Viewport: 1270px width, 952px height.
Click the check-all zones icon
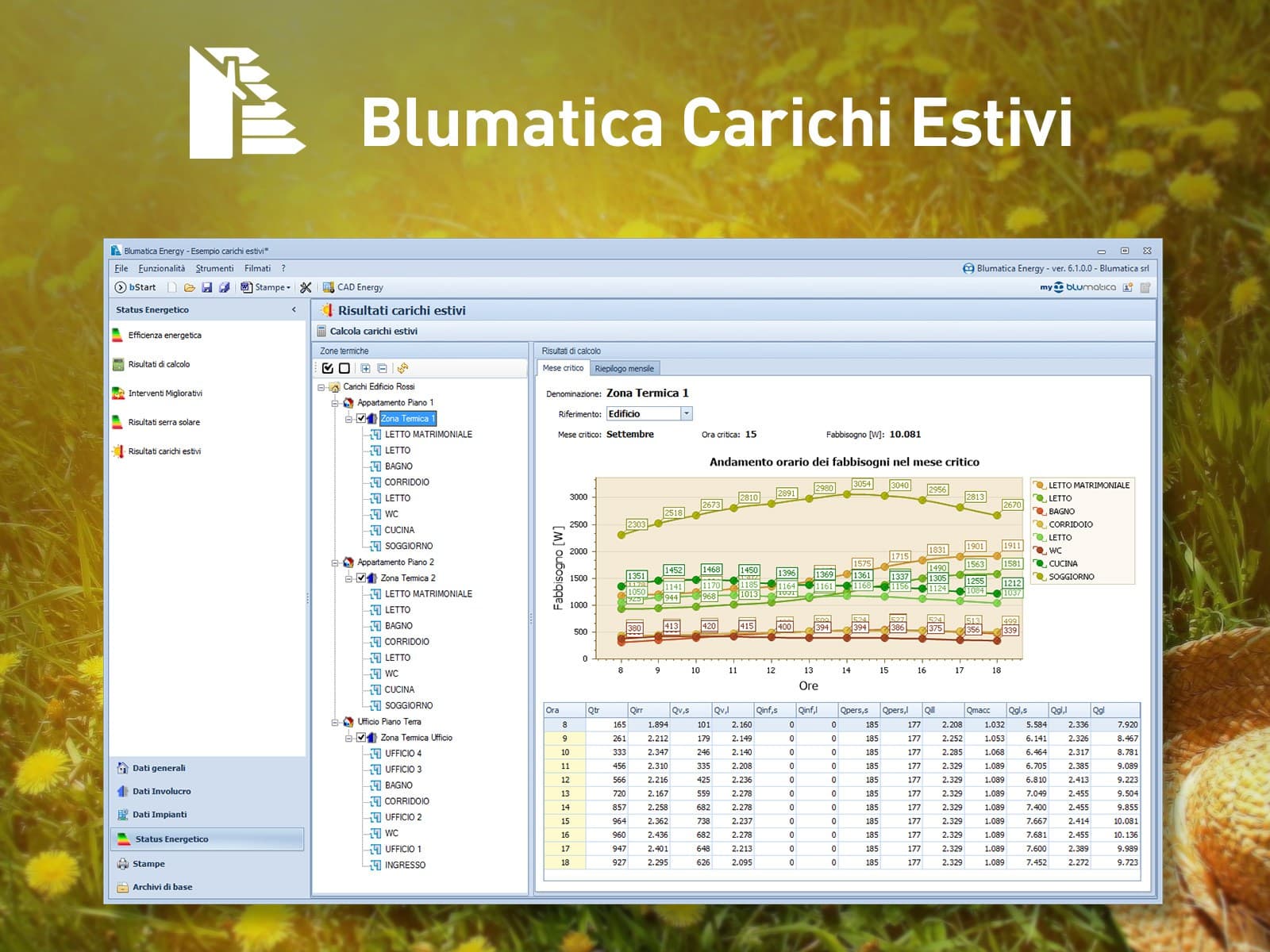328,368
